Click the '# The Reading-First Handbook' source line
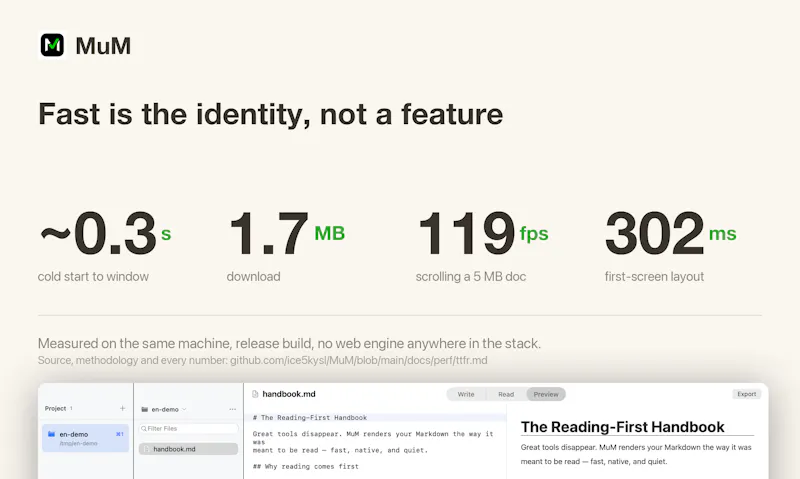Image resolution: width=800 pixels, height=479 pixels. coord(310,417)
